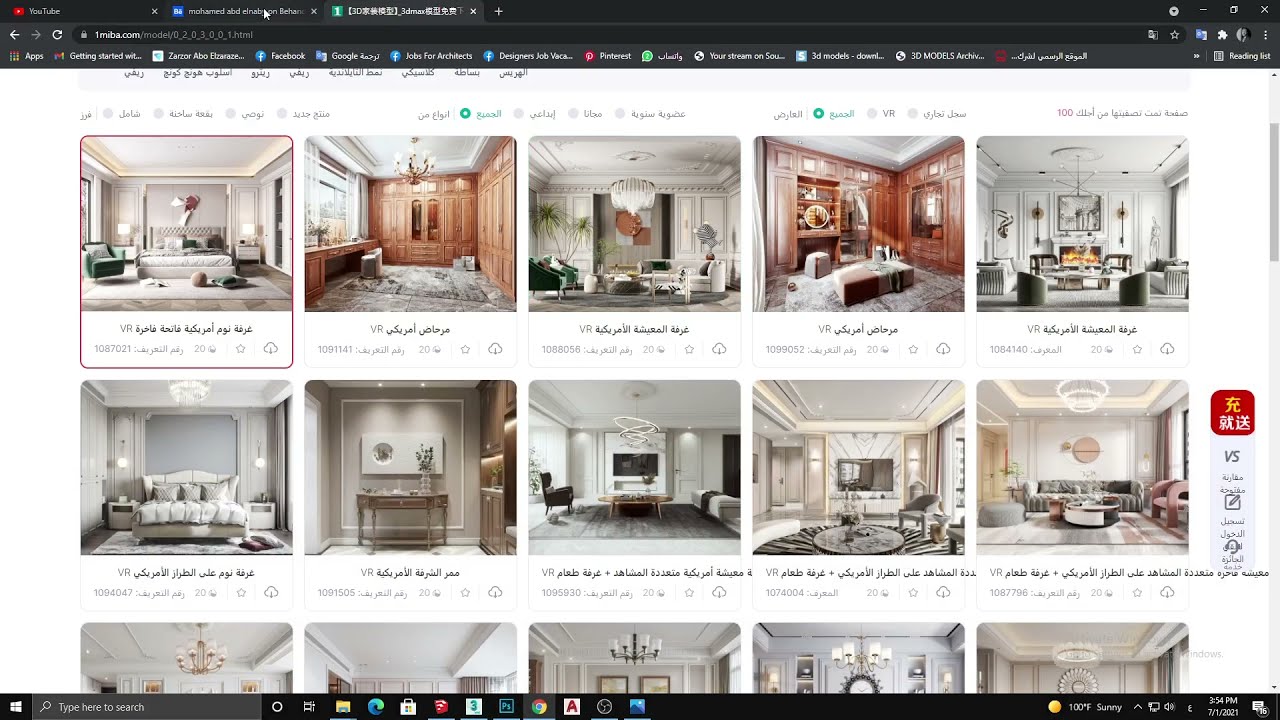
Task: Choose the ريترو style category
Action: click(x=260, y=74)
